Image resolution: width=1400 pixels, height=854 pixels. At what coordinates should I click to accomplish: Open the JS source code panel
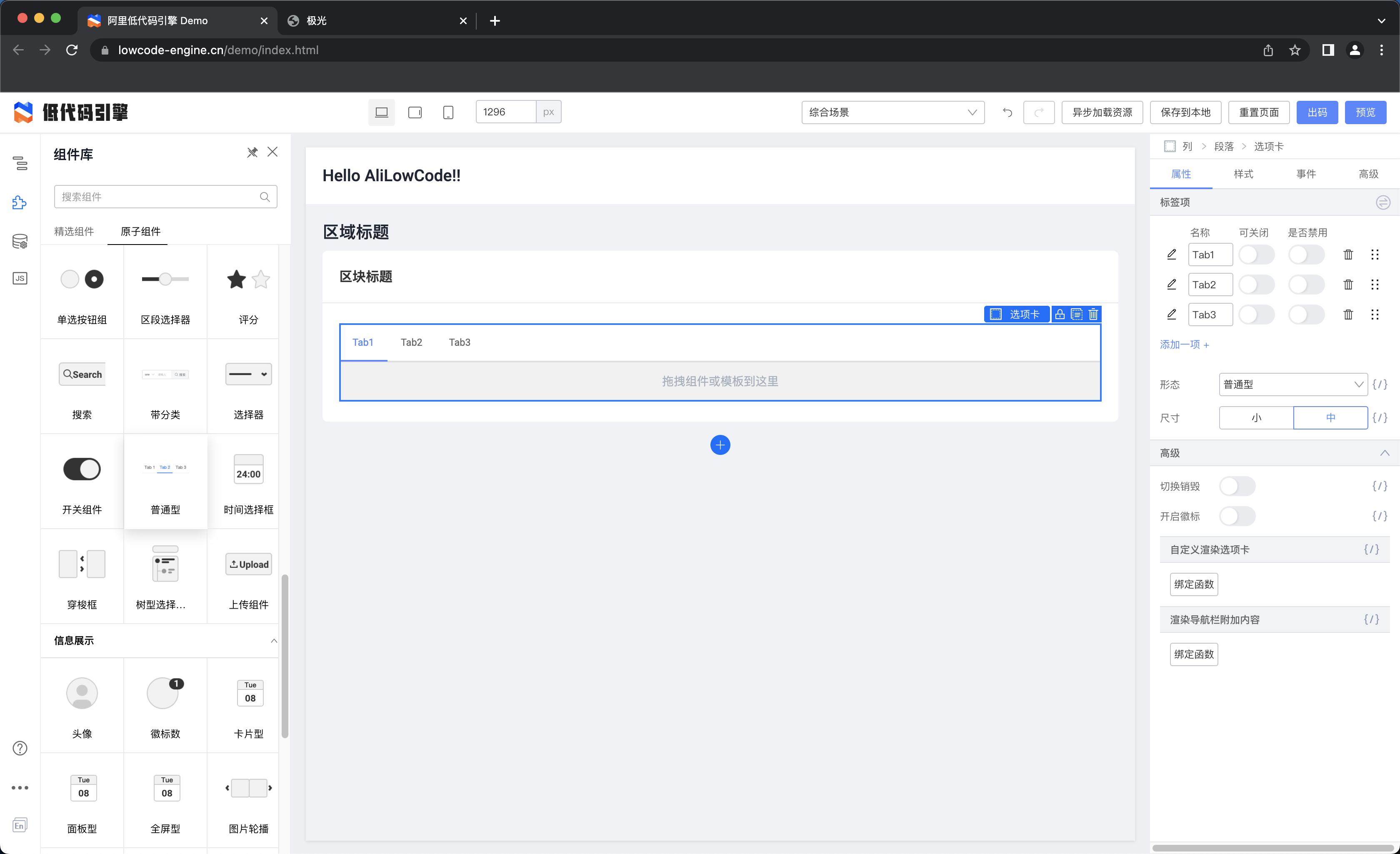click(20, 278)
